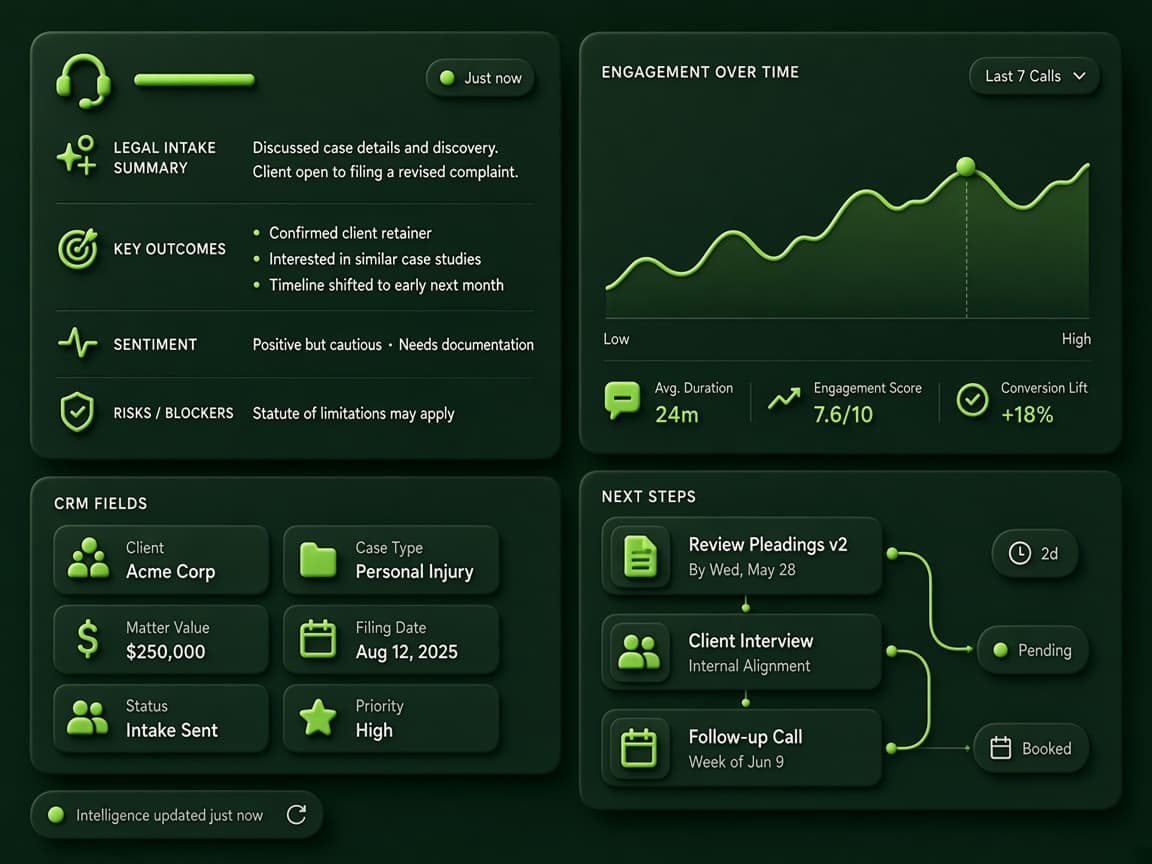Open the Review Pleadings v2 step card
Screen dimensions: 1152x864
click(741, 556)
